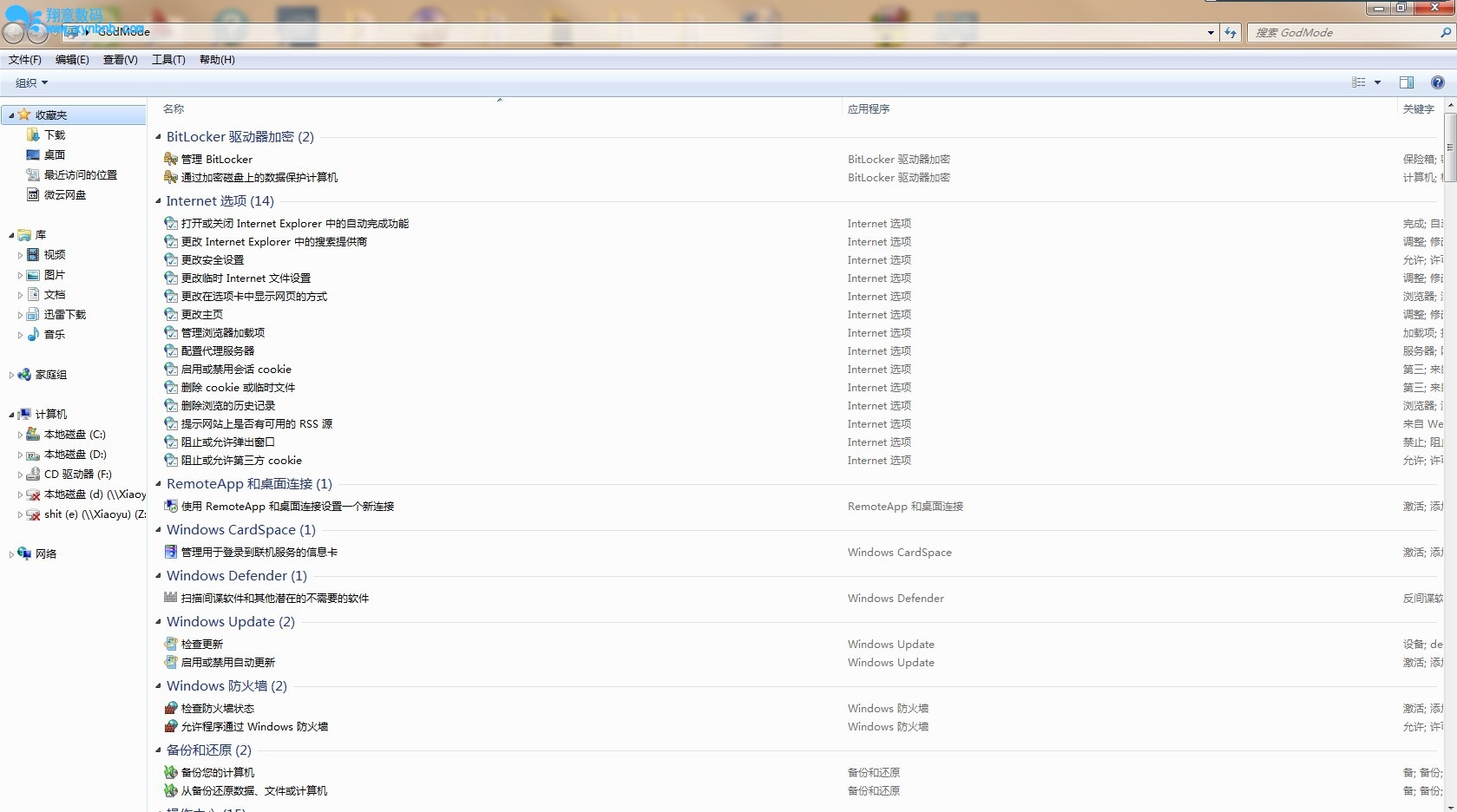Viewport: 1457px width, 812px height.
Task: Click icon for 删除浏览的历史记录
Action: [x=171, y=405]
